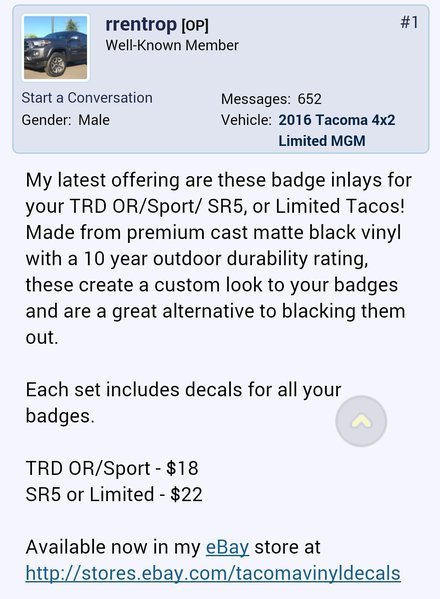This screenshot has height=599, width=440.
Task: Click the TRD OR/Sport - $18 price line
Action: pyautogui.click(x=112, y=468)
